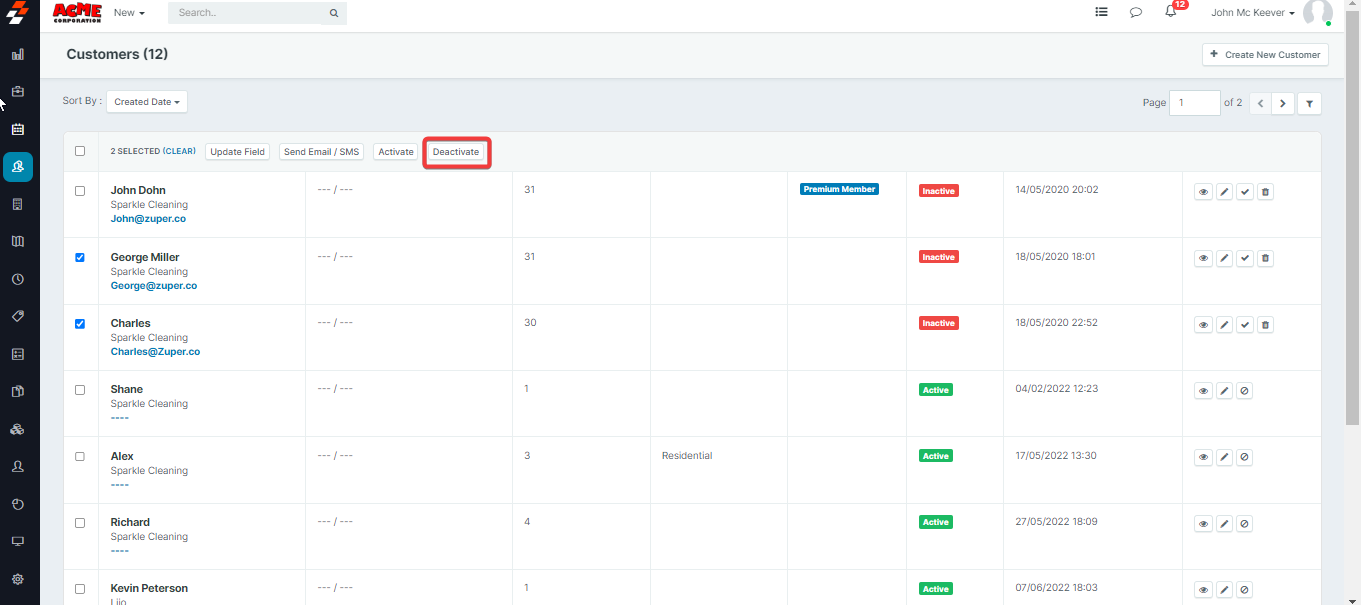
Task: Open John@zuper.co email link
Action: 148,219
